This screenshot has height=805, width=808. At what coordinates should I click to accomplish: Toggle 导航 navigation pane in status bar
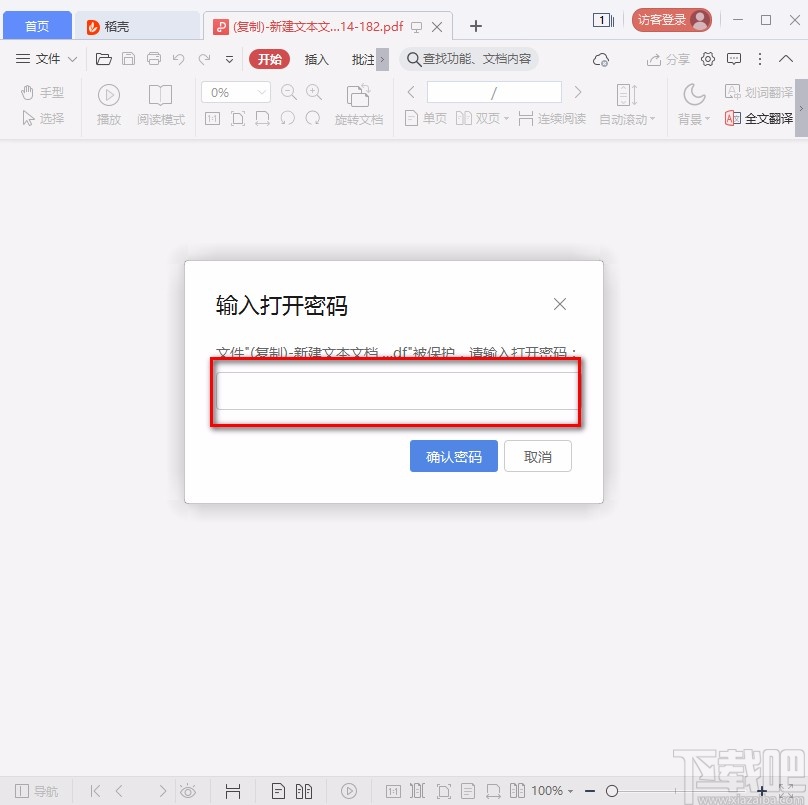point(36,791)
